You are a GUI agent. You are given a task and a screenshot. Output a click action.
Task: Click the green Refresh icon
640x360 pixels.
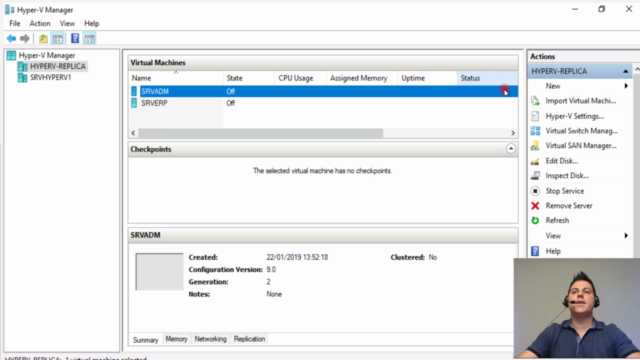coord(535,220)
